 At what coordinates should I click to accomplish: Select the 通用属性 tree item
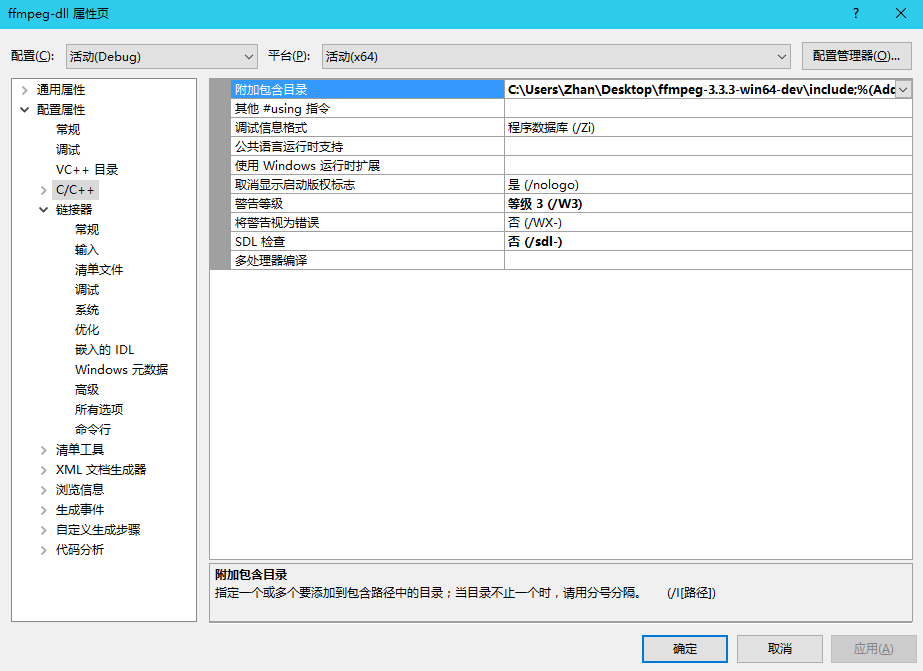click(61, 90)
